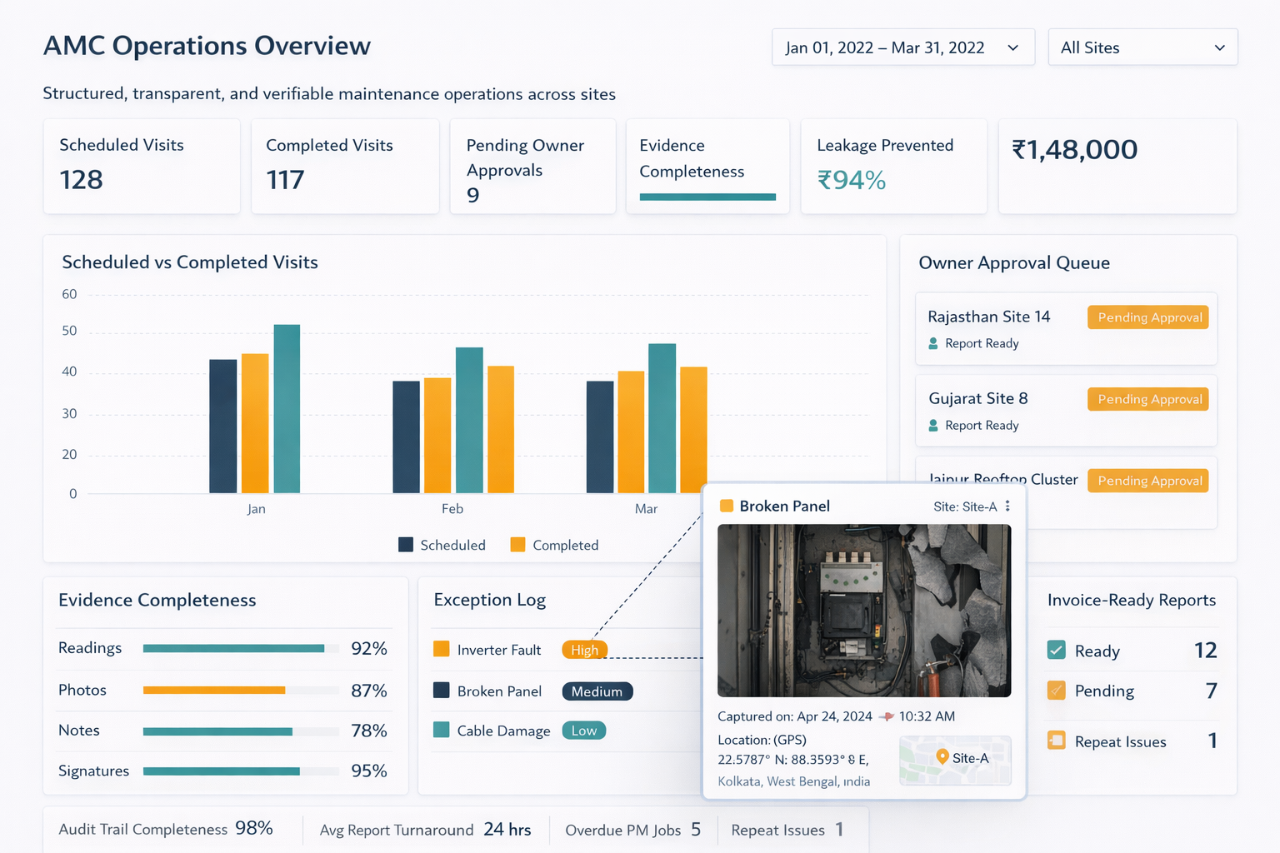This screenshot has height=853, width=1280.
Task: Click the person icon under Rajasthan Site 14
Action: [932, 343]
